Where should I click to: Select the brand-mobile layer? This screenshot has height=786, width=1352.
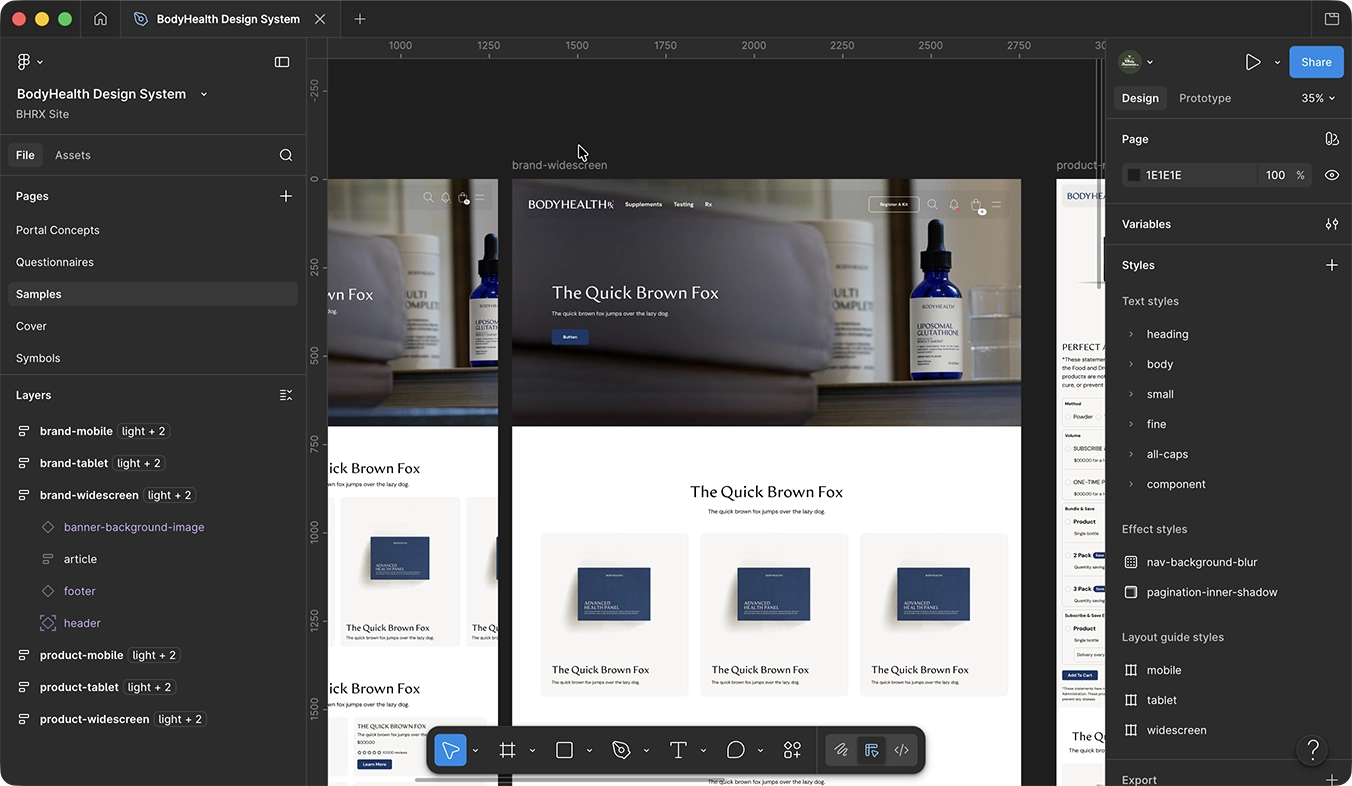[76, 431]
